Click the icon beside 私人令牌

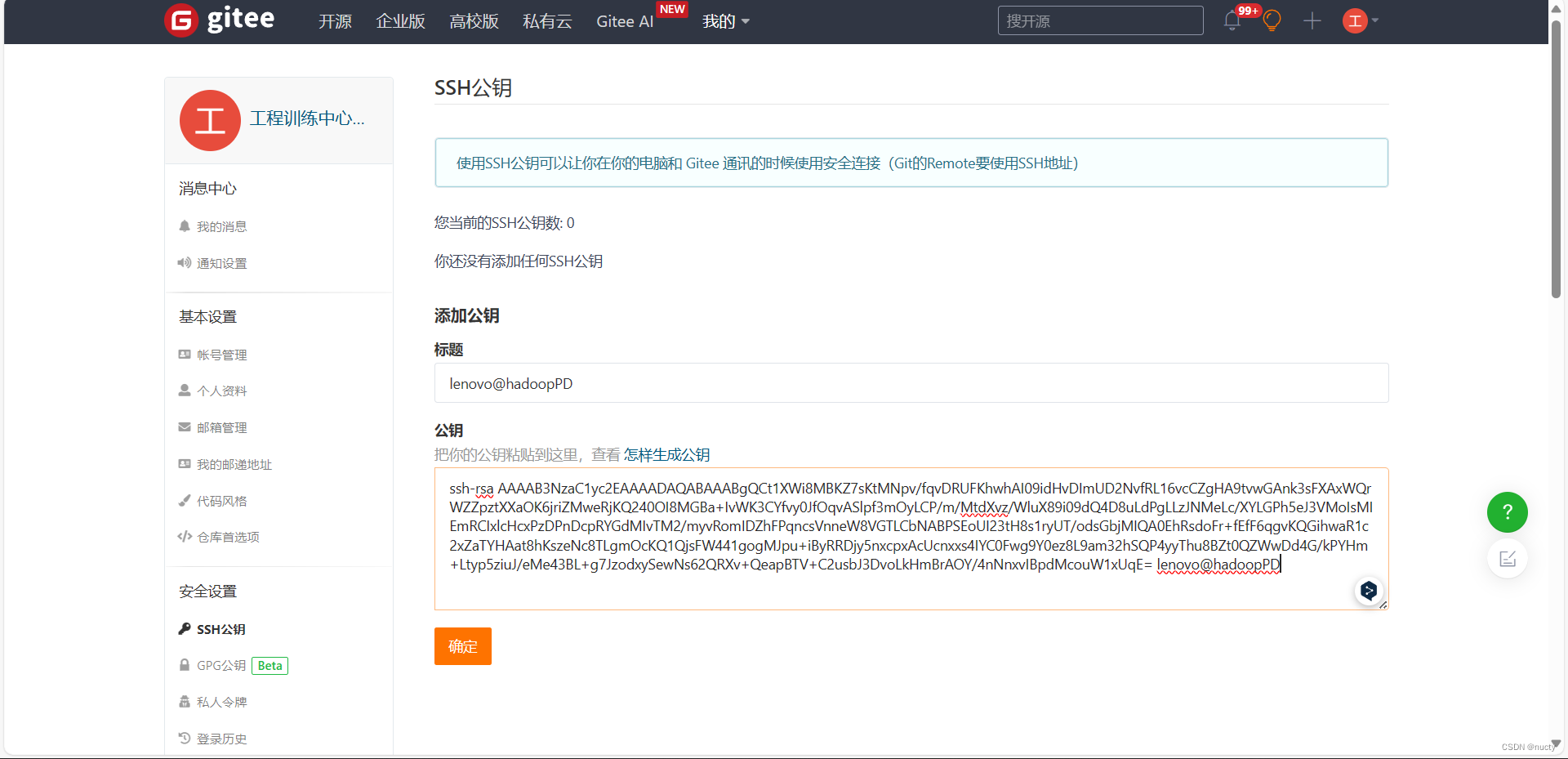pos(185,701)
